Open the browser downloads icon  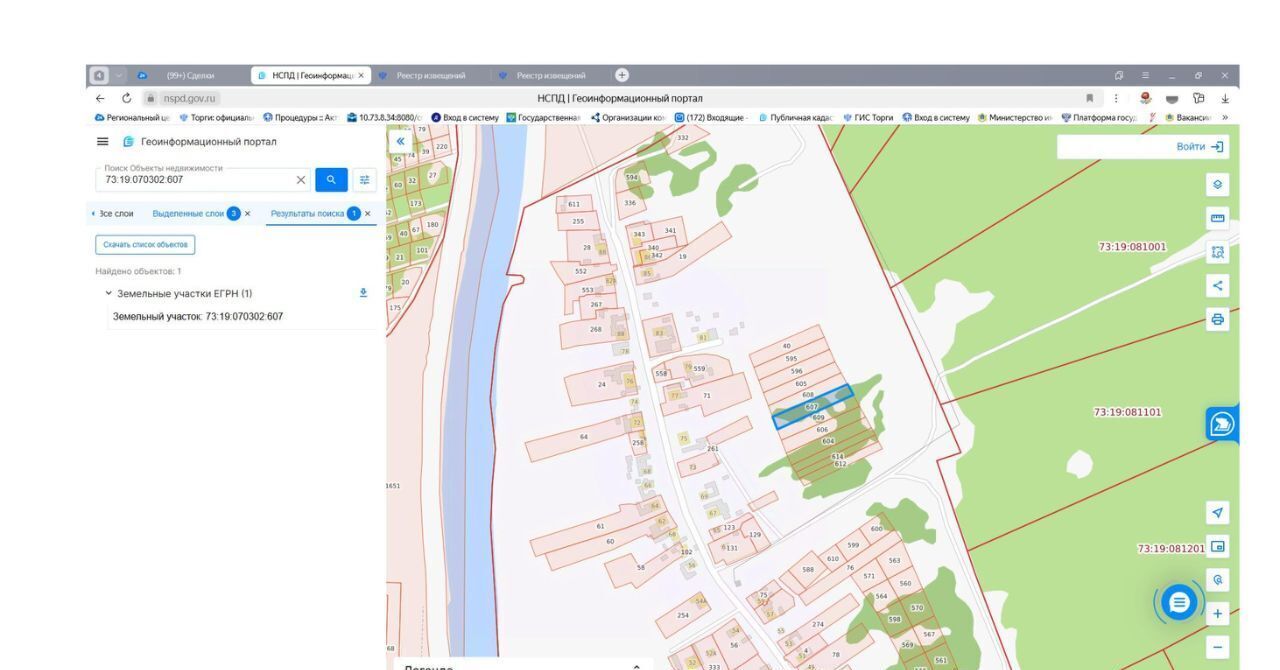[x=1225, y=98]
